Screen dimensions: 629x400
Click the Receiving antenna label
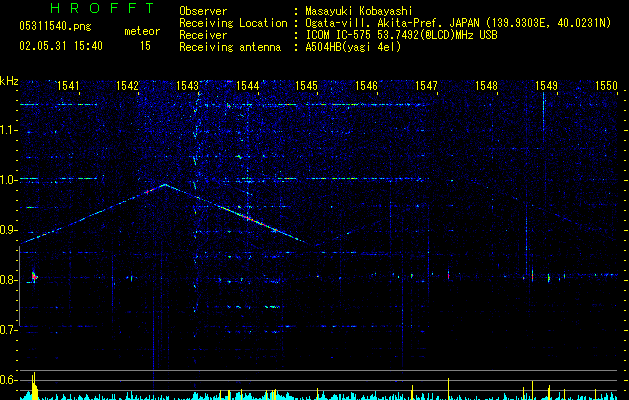tap(230, 47)
